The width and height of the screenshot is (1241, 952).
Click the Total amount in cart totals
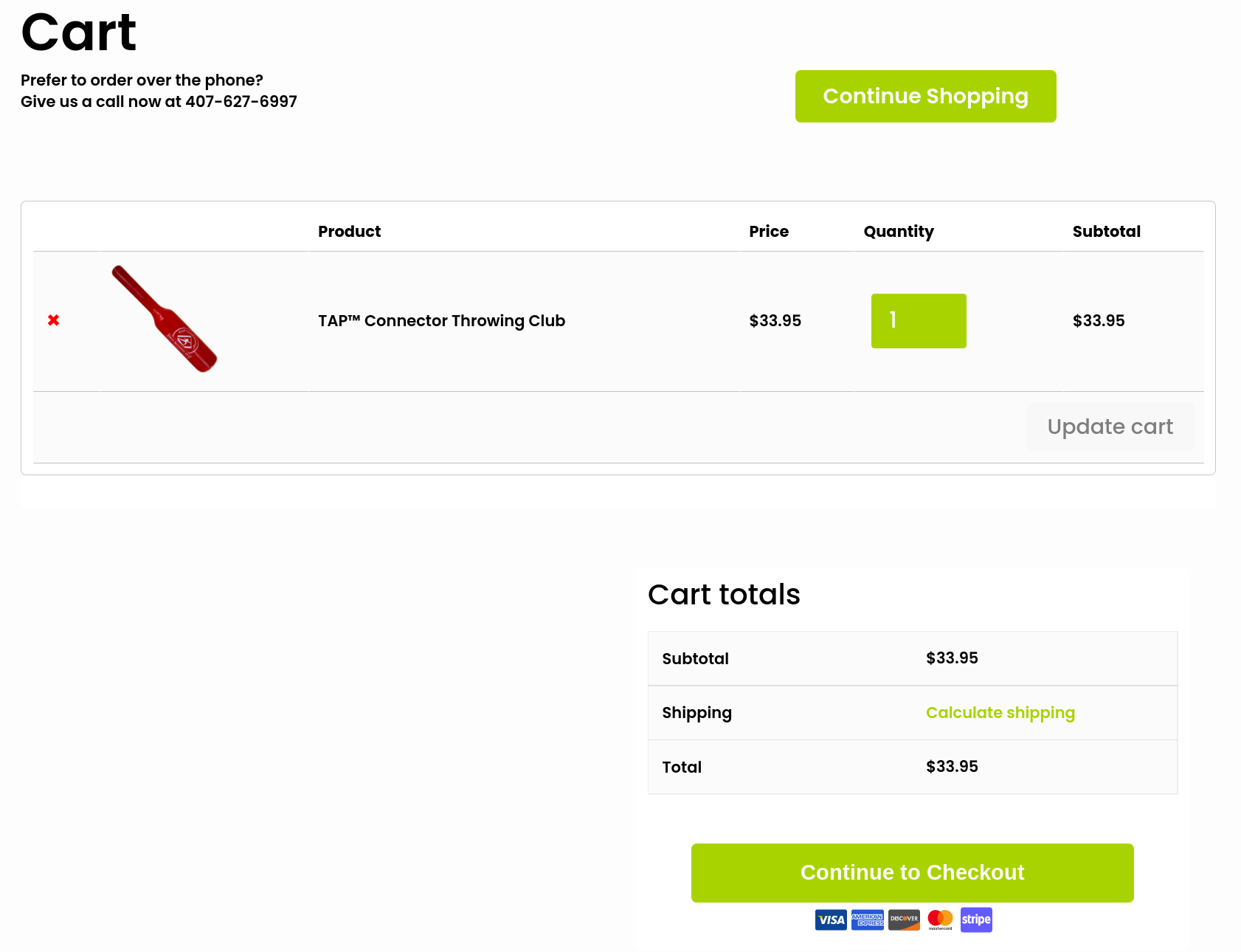pos(952,767)
